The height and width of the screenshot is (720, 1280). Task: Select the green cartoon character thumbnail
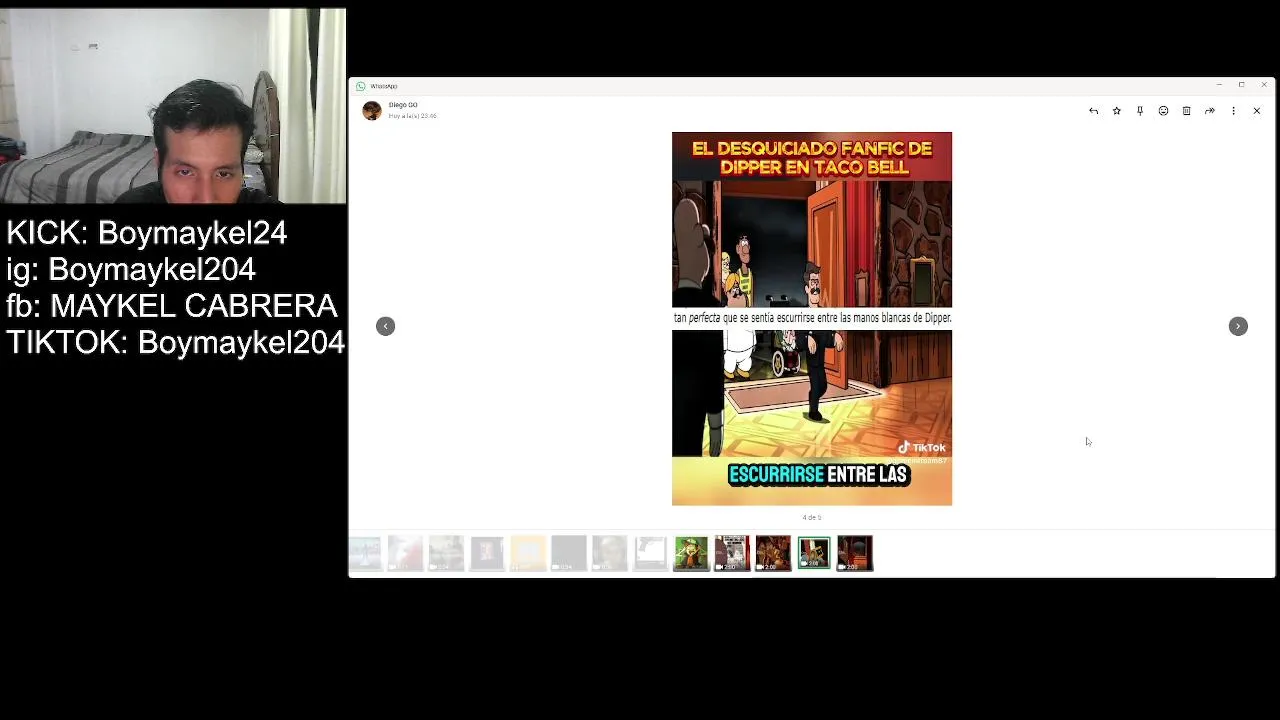point(691,553)
